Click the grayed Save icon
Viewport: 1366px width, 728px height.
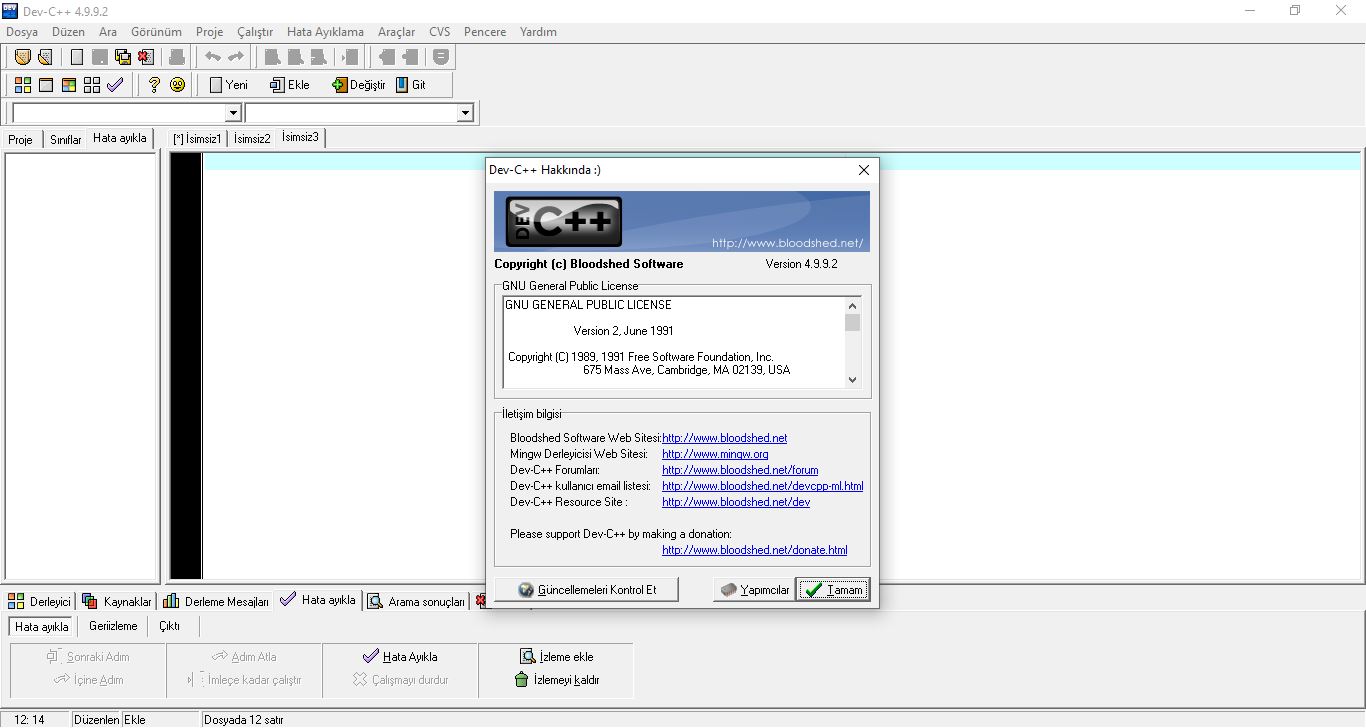point(100,57)
